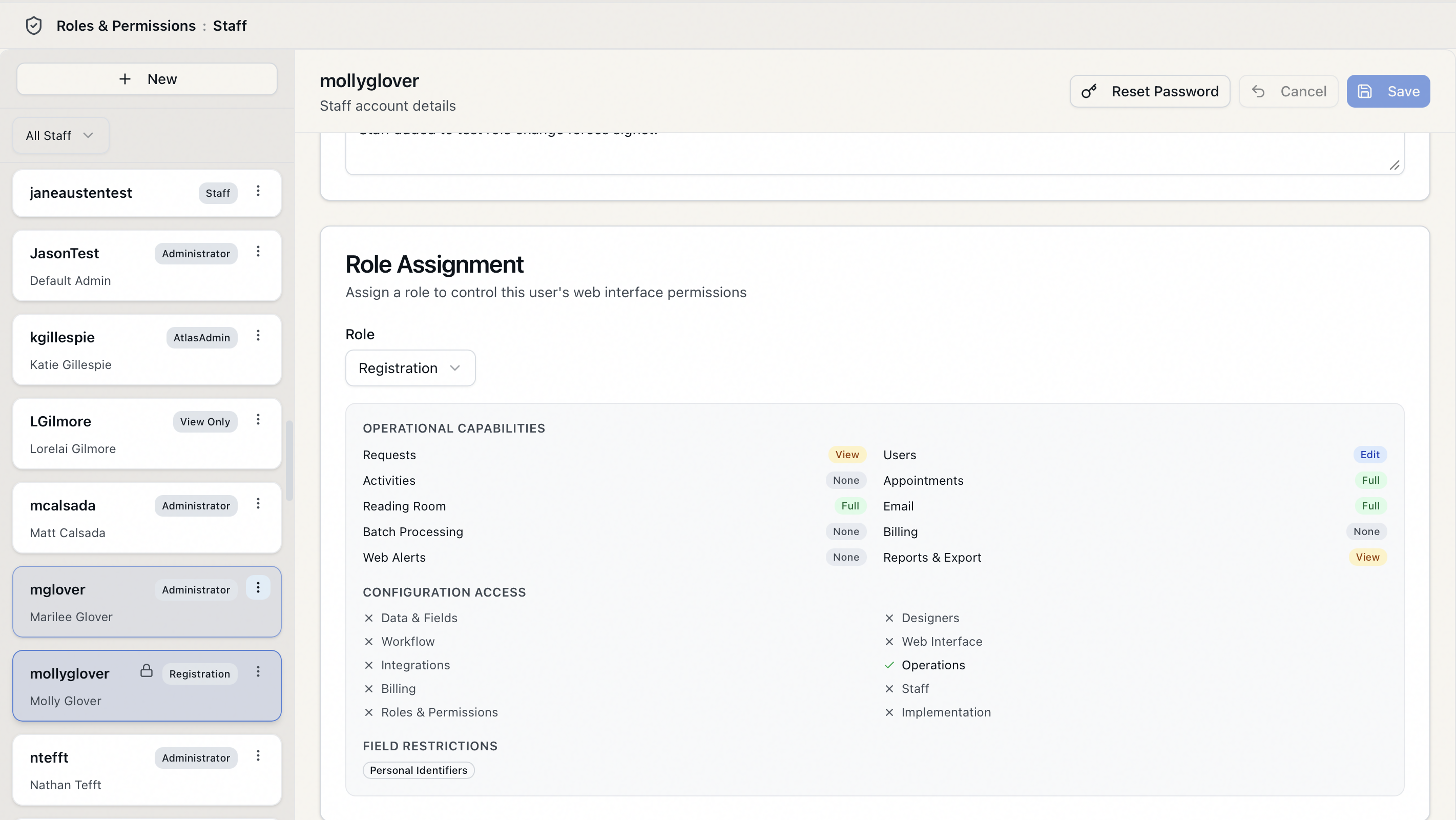Open the options menu for janeaustentest
The image size is (1456, 820).
(258, 191)
